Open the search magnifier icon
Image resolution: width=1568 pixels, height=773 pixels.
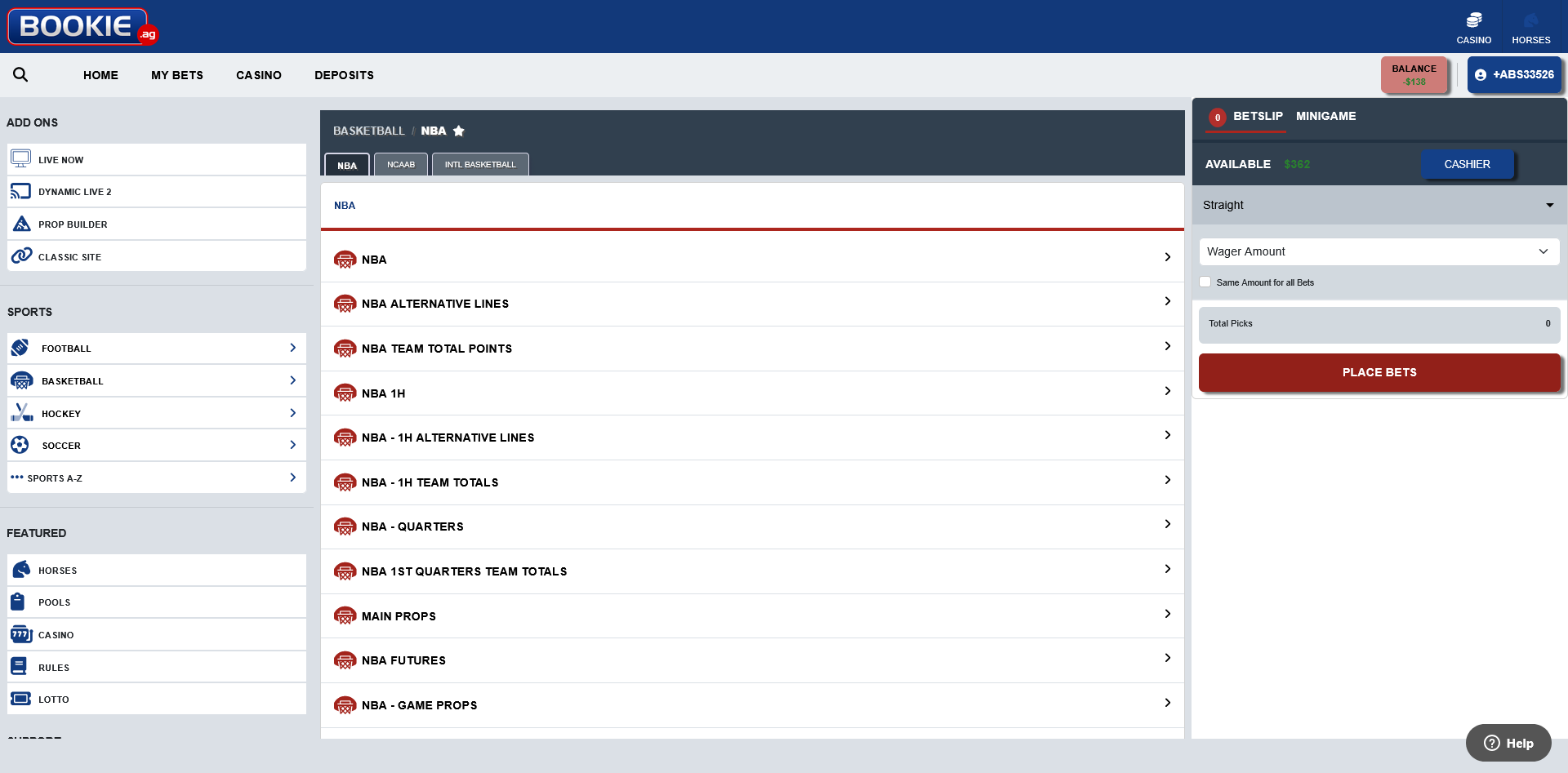20,74
